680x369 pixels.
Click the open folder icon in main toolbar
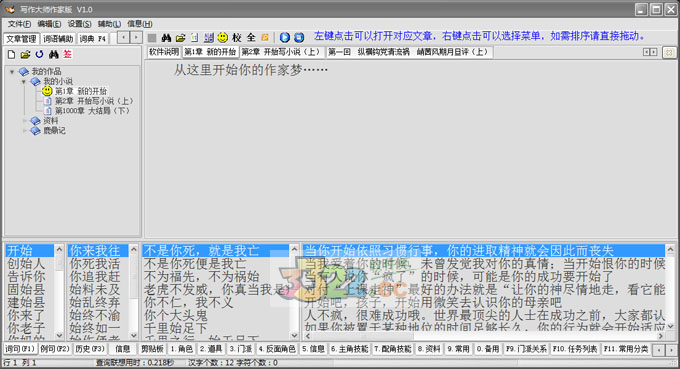click(x=180, y=38)
